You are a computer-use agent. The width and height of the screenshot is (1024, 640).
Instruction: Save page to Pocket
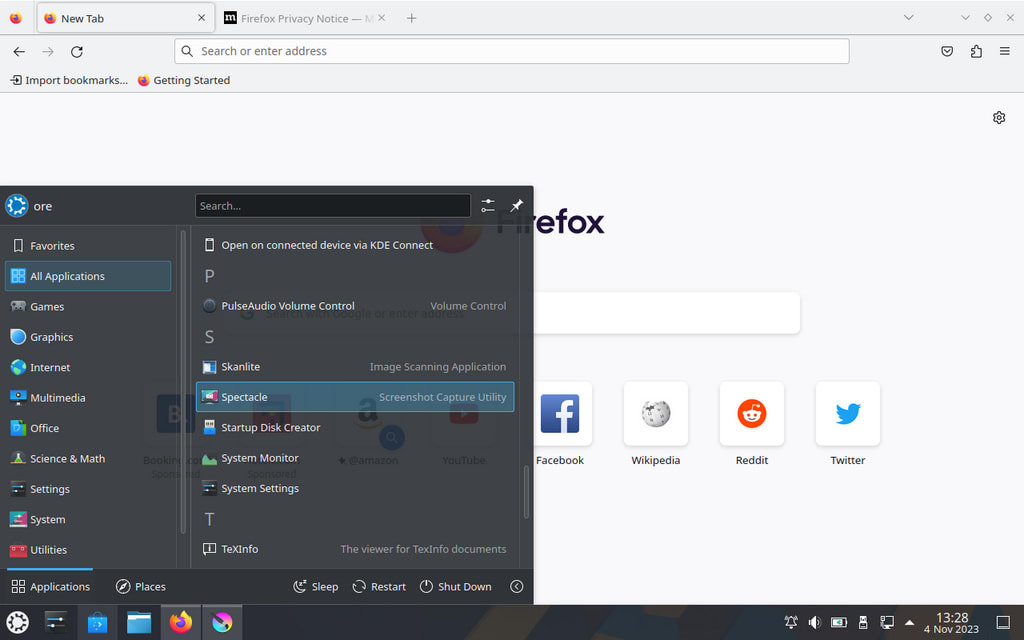coord(947,52)
